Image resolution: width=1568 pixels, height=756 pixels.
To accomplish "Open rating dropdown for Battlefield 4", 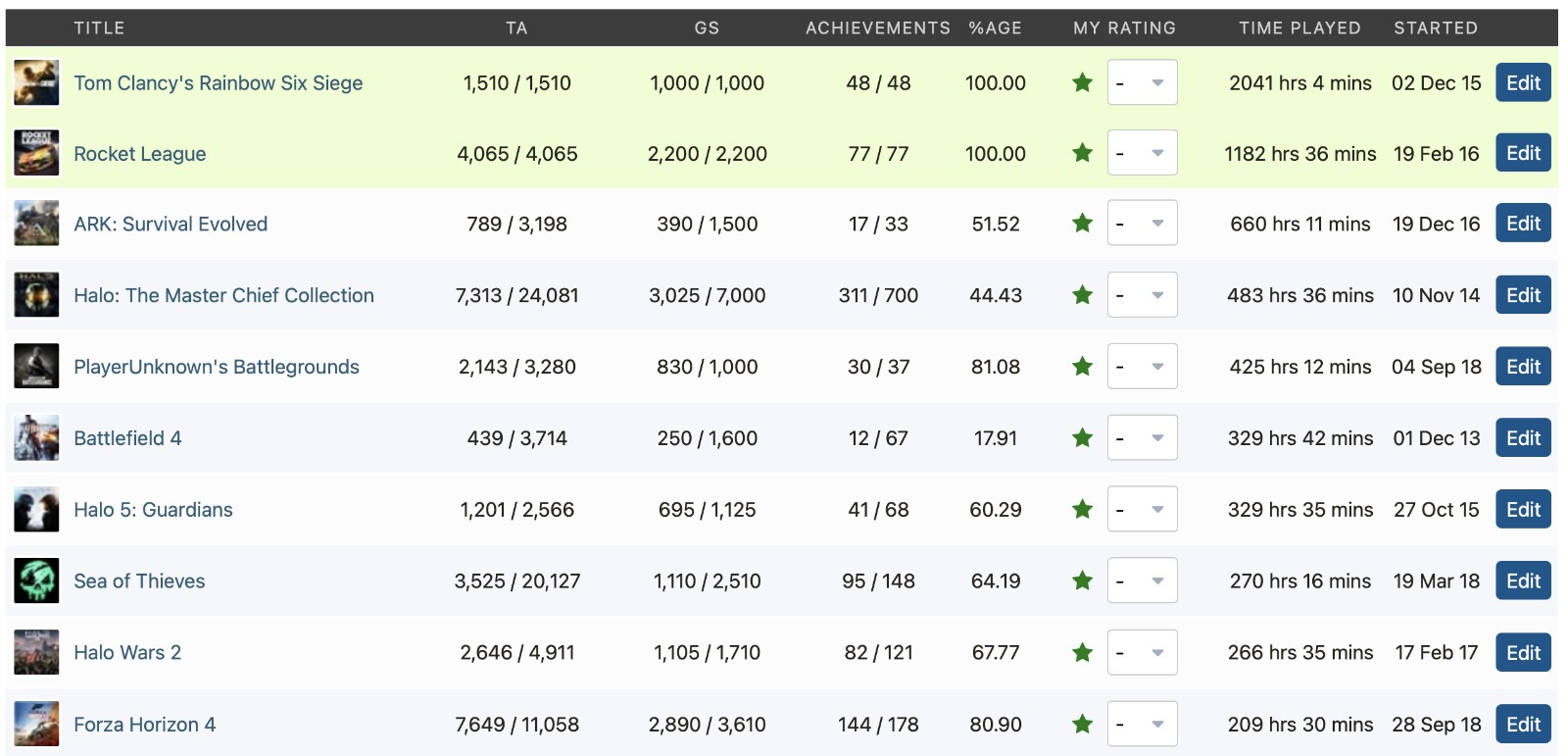I will [1142, 438].
